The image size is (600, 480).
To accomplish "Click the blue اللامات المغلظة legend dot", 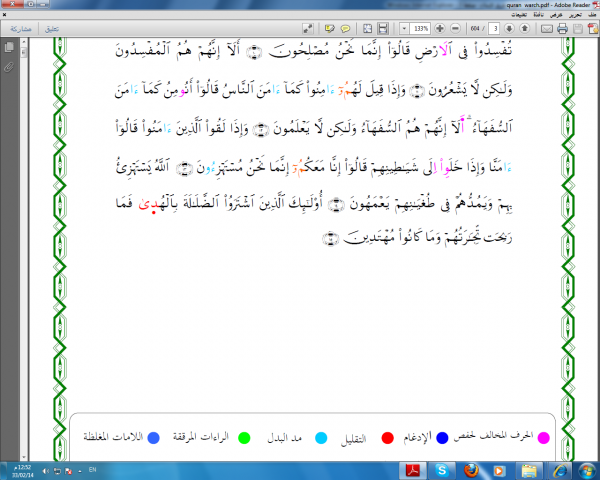I will click(x=153, y=438).
